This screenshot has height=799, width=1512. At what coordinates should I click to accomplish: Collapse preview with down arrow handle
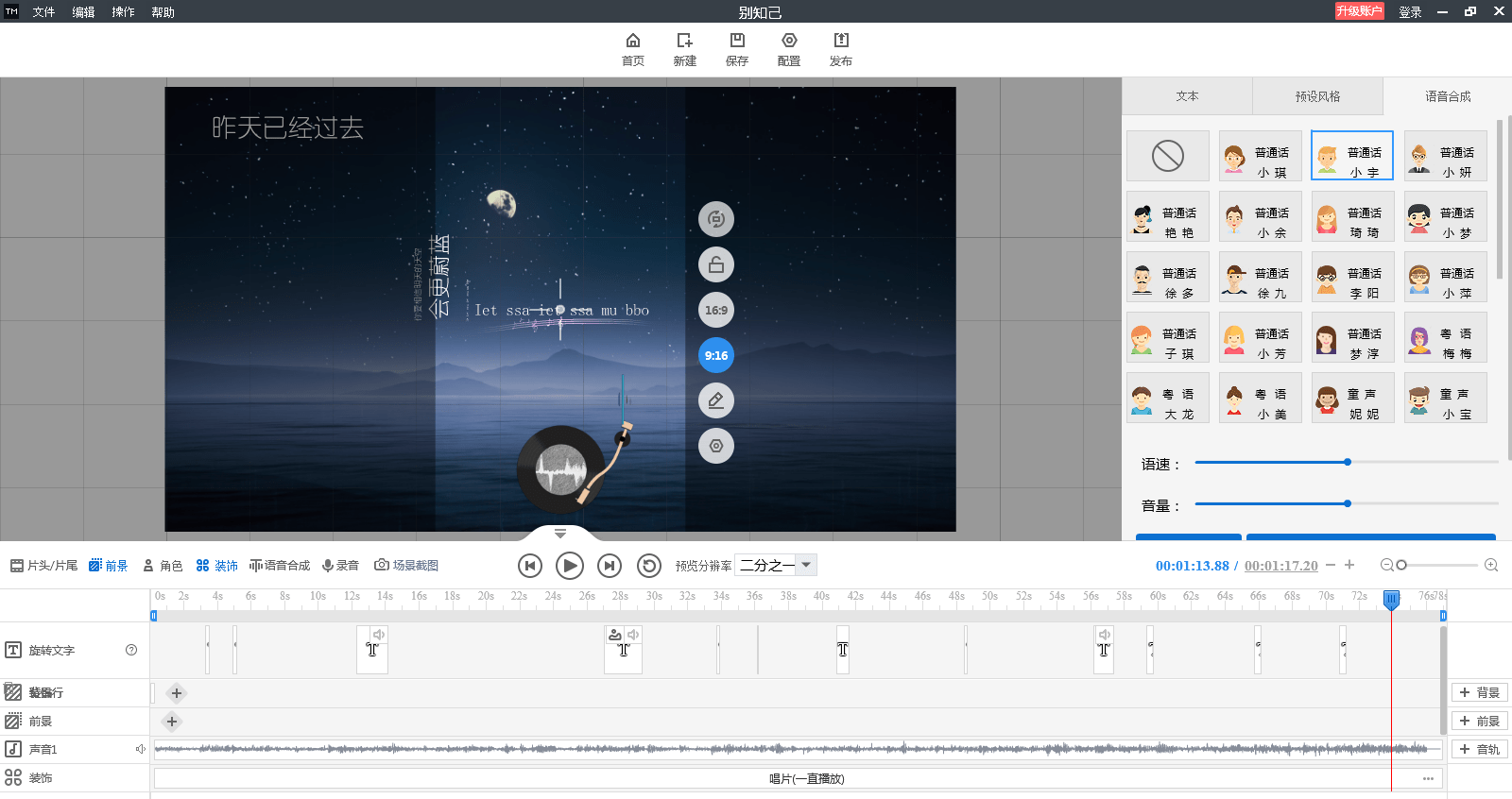coord(559,534)
